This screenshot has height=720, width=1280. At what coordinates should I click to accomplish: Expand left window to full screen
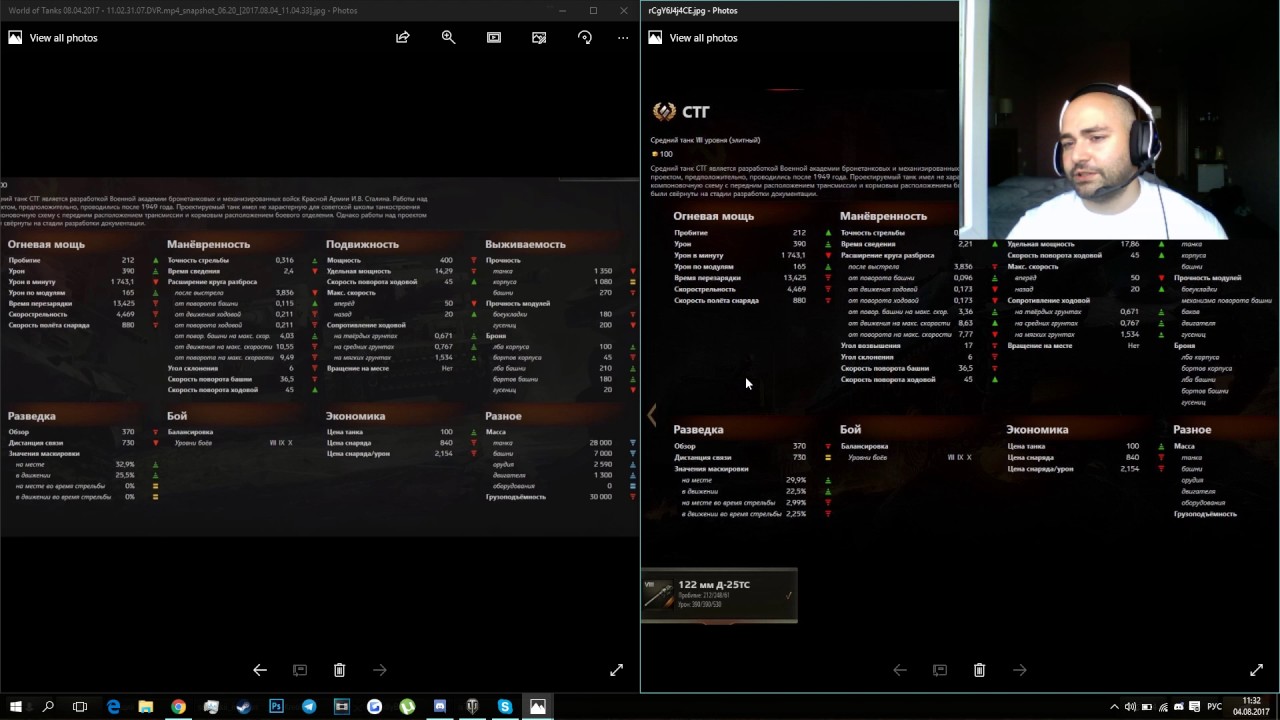pyautogui.click(x=616, y=670)
